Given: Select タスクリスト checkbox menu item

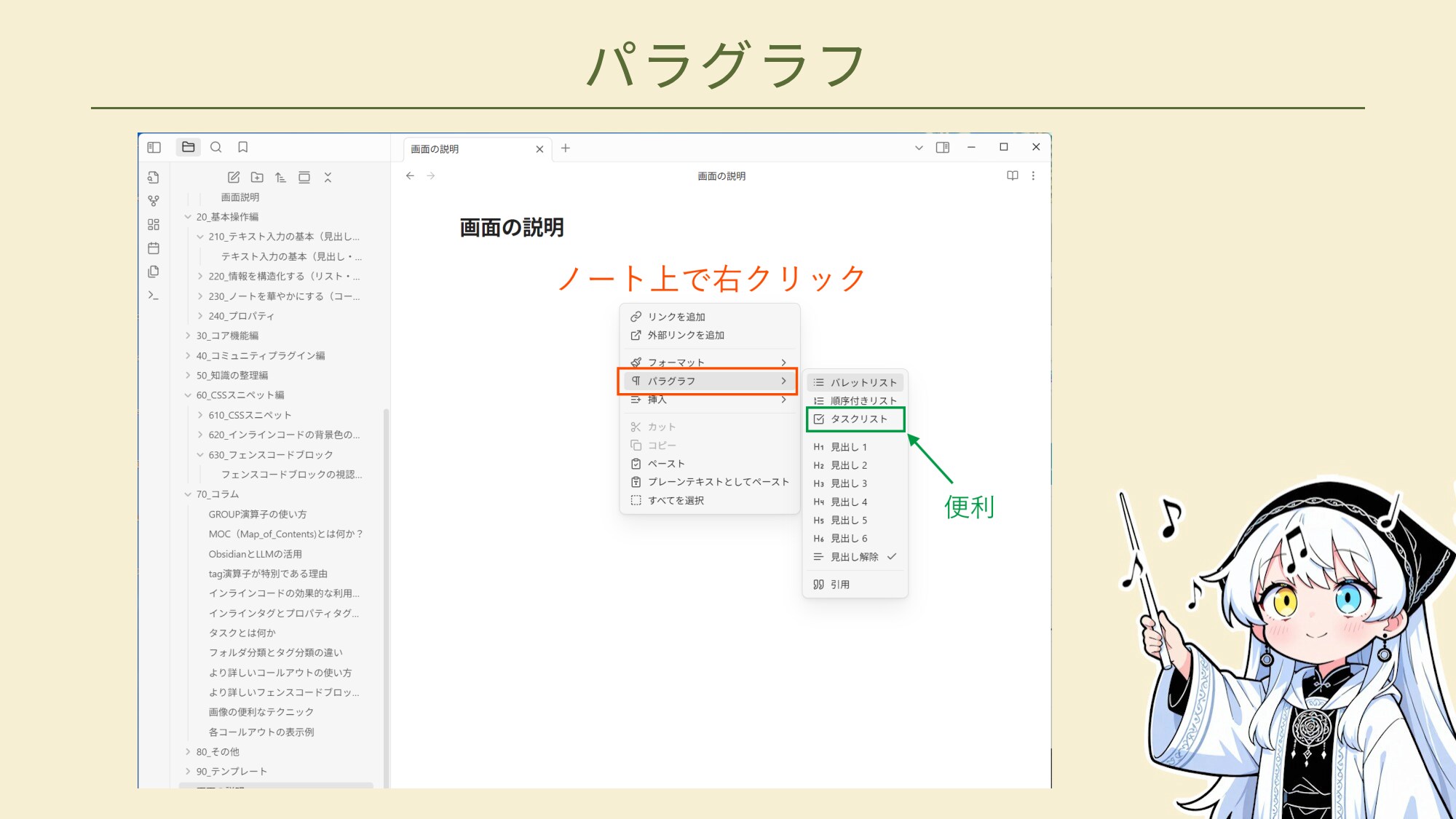Looking at the screenshot, I should [x=858, y=419].
